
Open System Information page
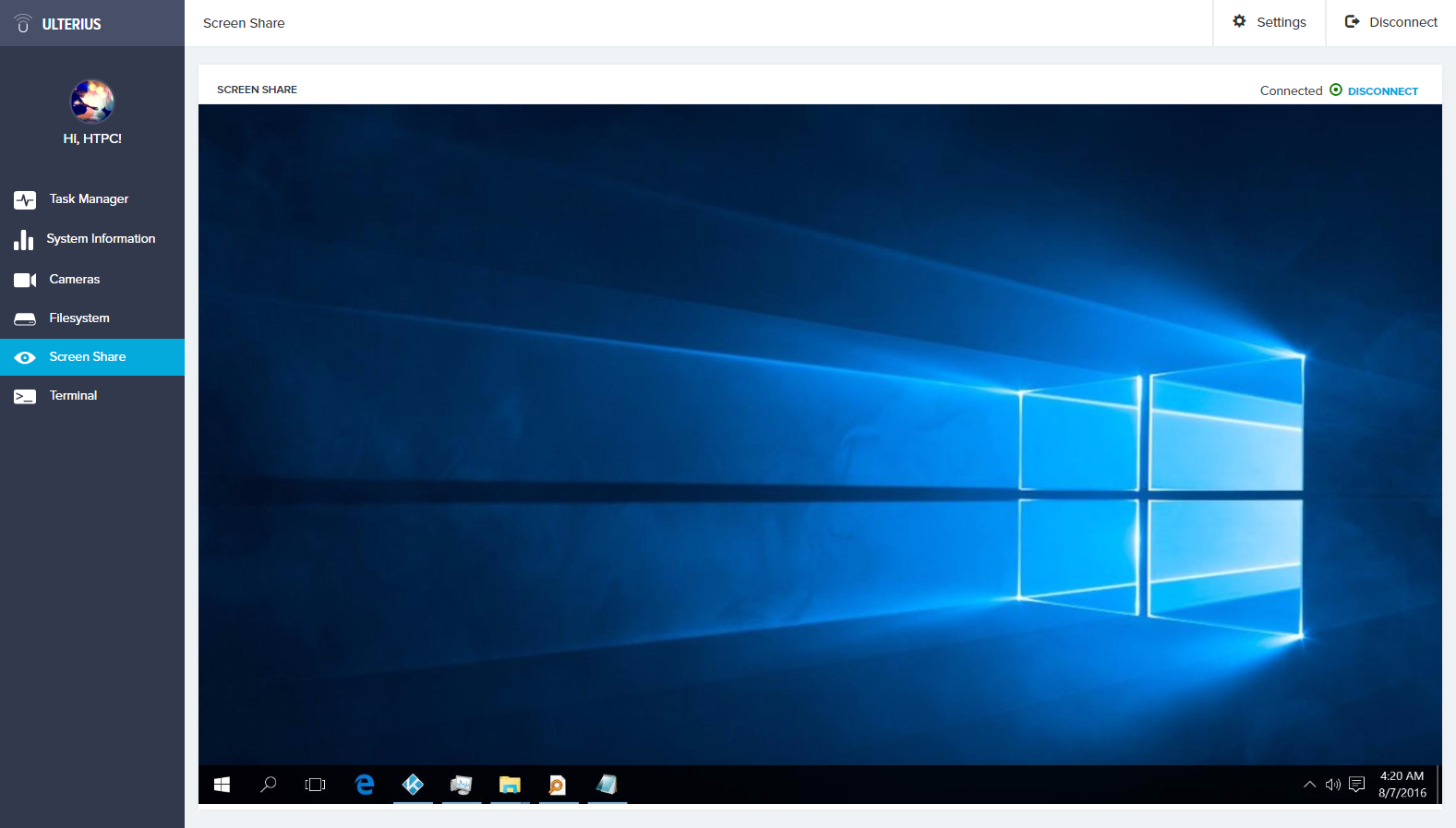tap(92, 239)
